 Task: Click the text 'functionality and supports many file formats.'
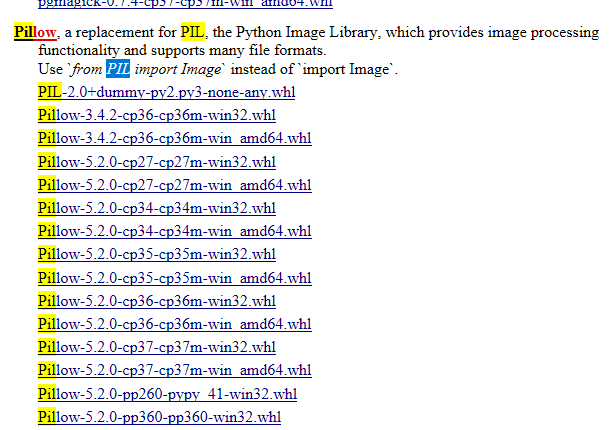coord(182,50)
